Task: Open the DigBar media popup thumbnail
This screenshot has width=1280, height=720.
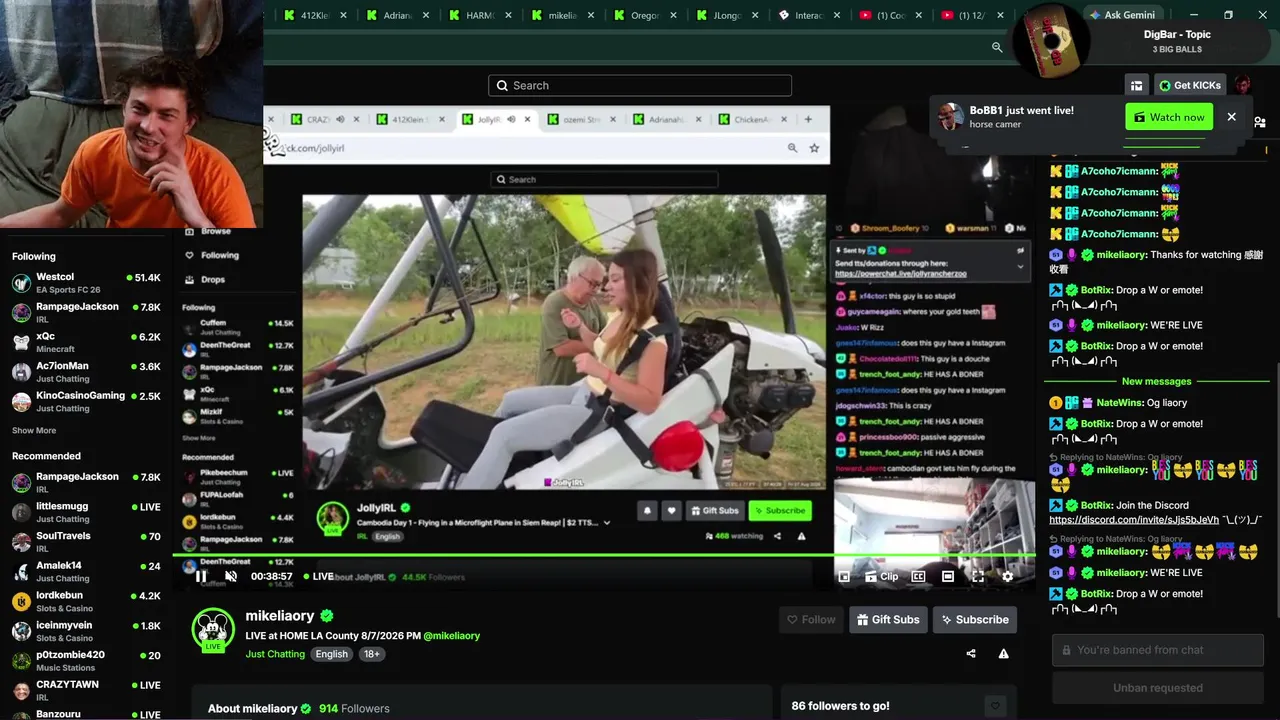Action: point(1050,42)
